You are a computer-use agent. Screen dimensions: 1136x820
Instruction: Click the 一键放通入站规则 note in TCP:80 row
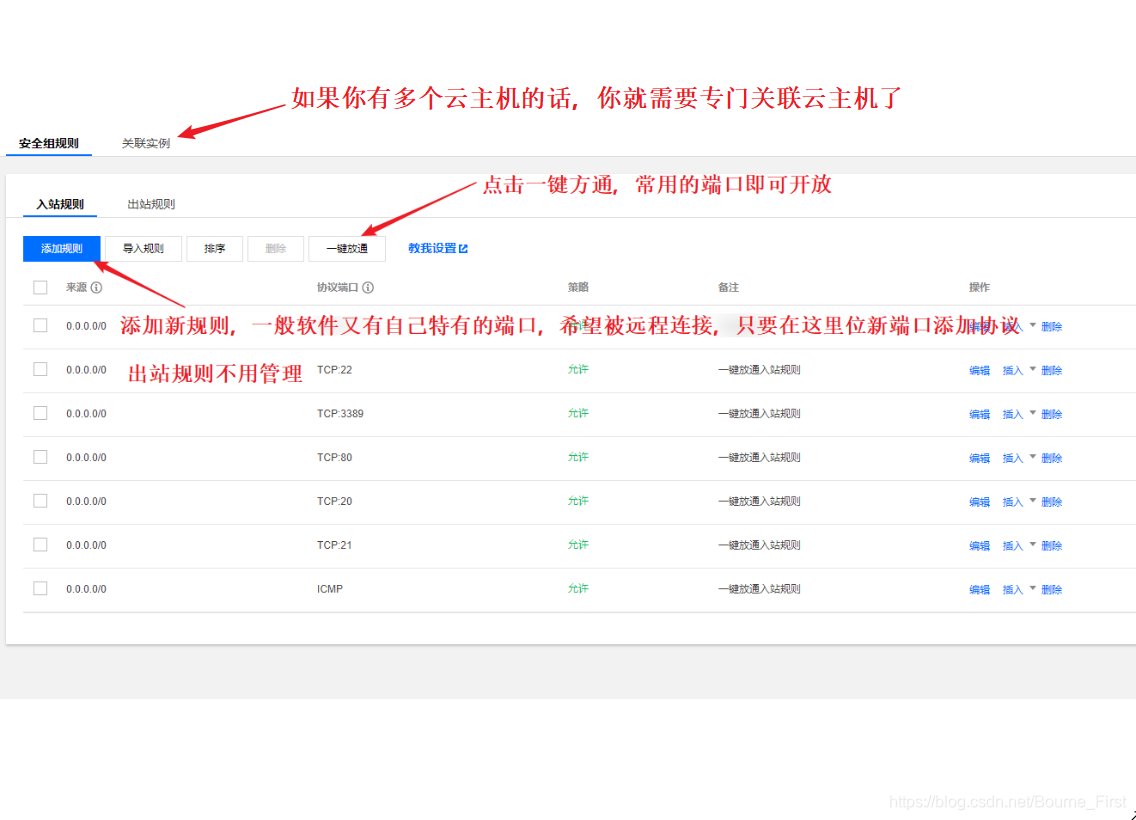[759, 457]
